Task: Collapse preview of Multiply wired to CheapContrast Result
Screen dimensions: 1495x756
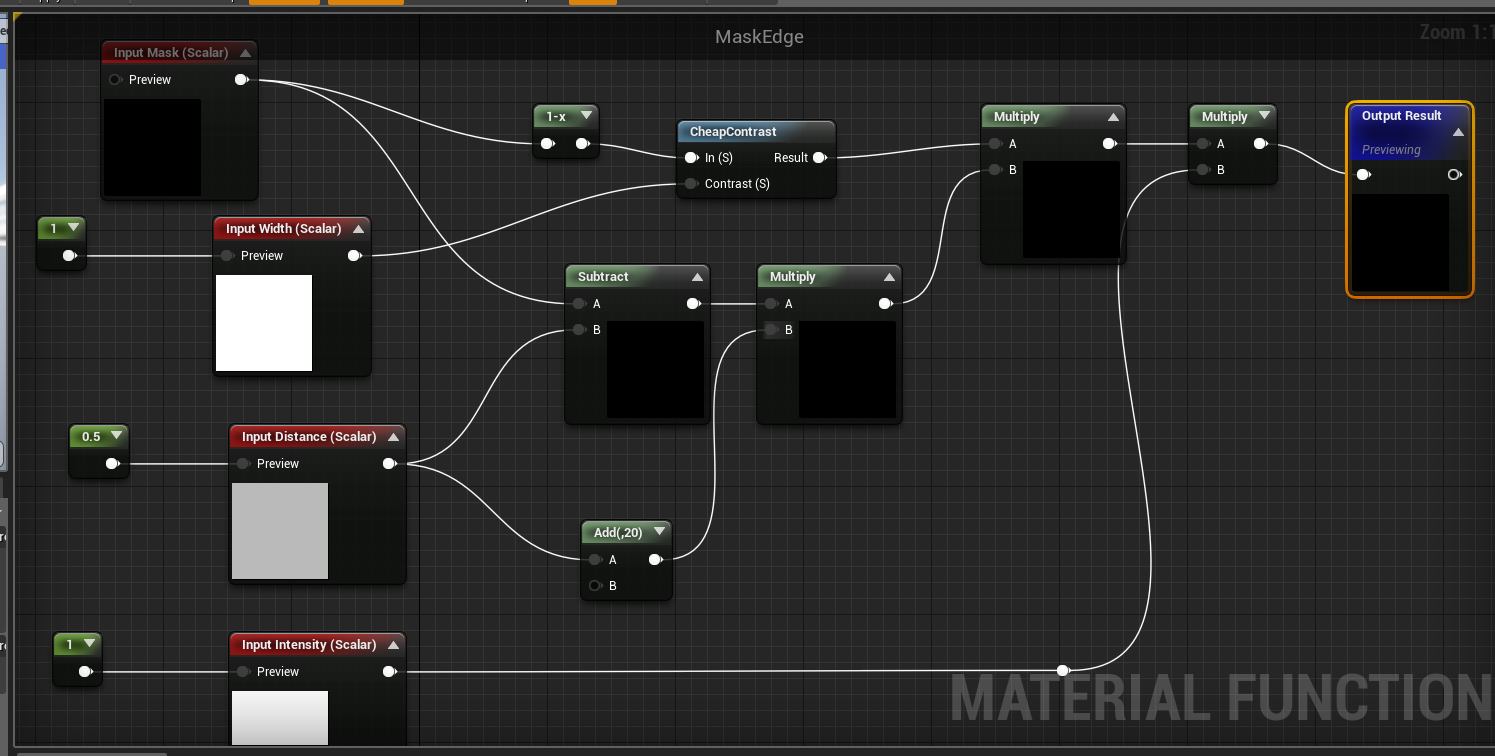Action: (x=1113, y=116)
